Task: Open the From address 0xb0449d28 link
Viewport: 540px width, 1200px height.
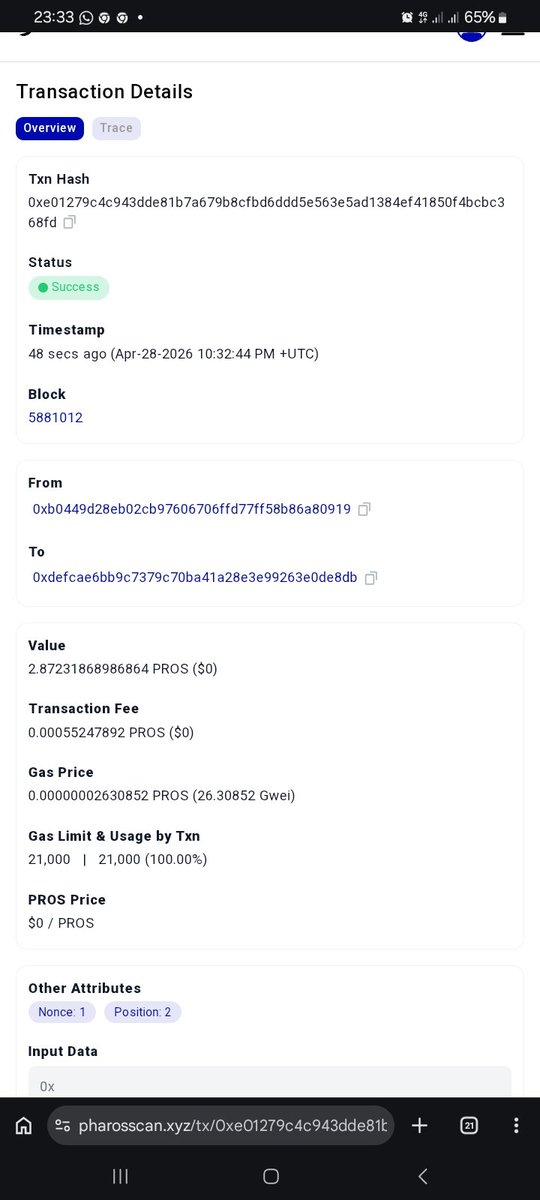Action: coord(192,509)
